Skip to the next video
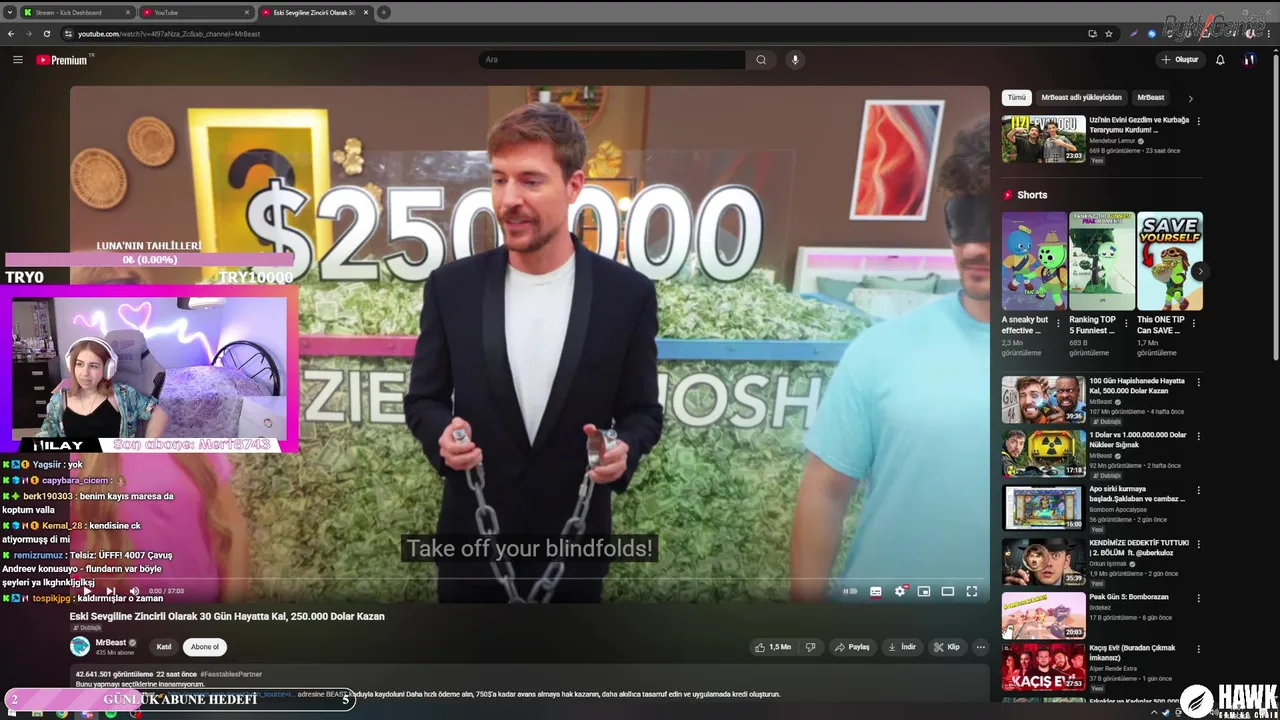Screen dimensions: 1280x720 pos(111,591)
